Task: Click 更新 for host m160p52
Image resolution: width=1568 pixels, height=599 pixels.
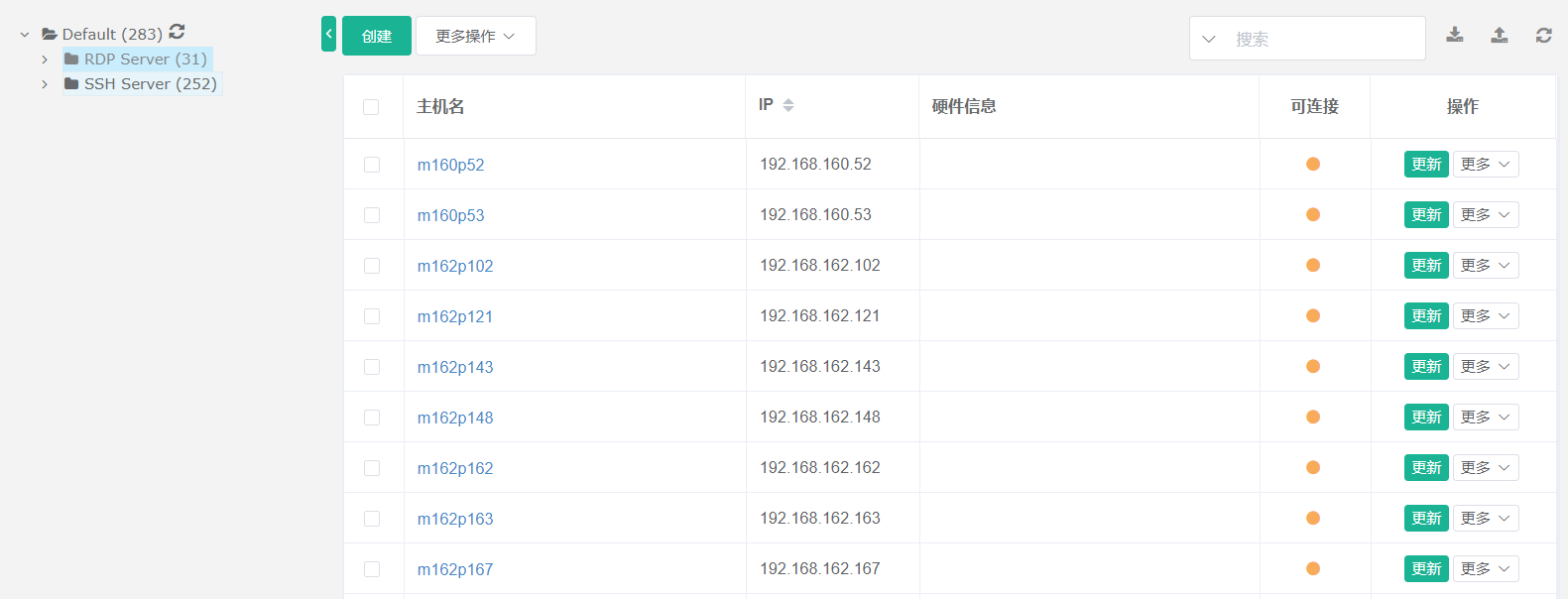Action: (1426, 165)
